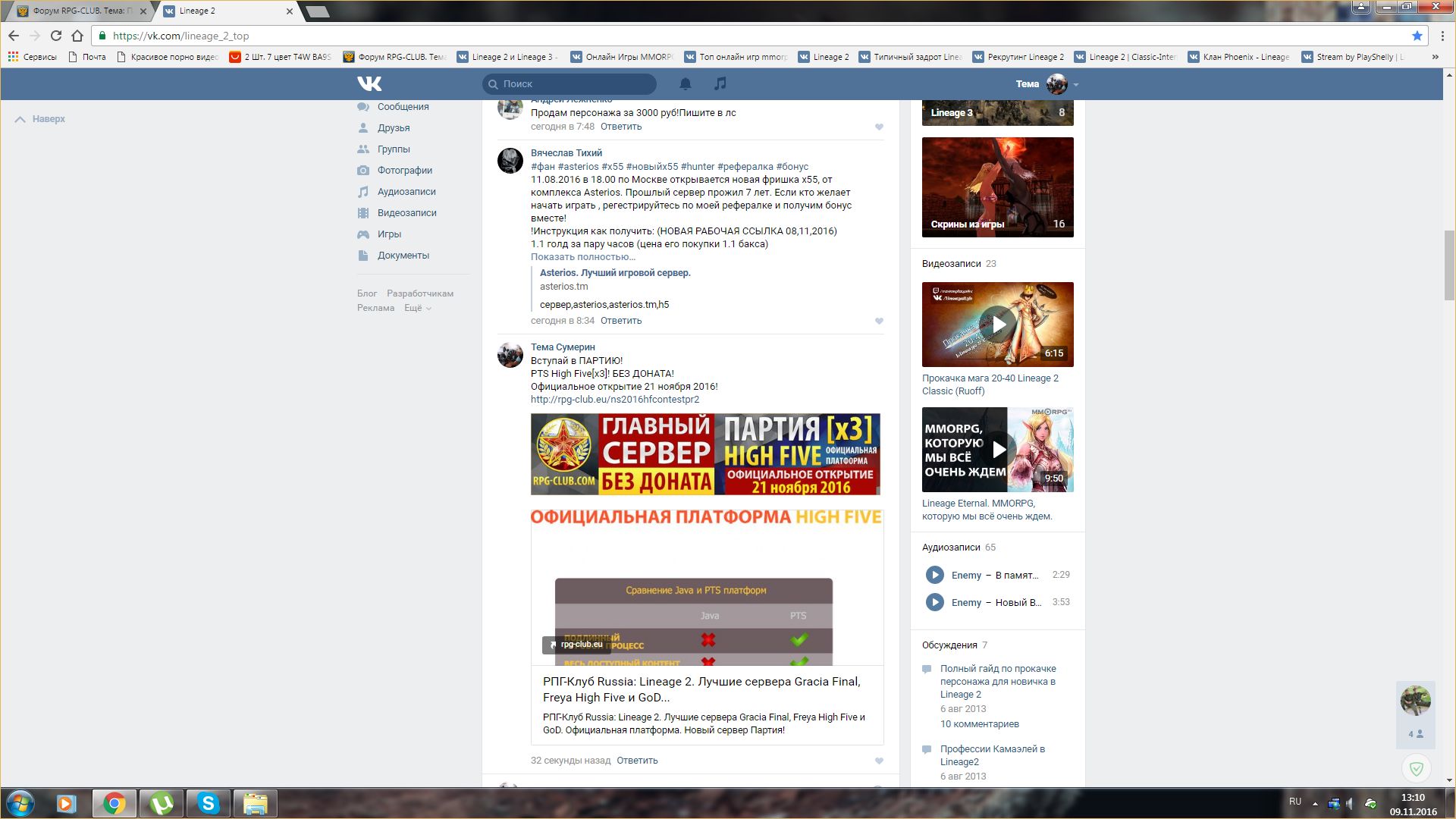Open Skype from the taskbar
The image size is (1456, 819).
[x=208, y=803]
